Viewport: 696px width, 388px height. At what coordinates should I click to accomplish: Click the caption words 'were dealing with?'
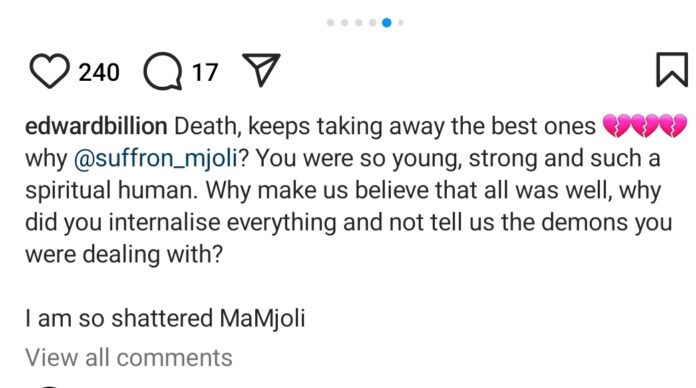(124, 255)
